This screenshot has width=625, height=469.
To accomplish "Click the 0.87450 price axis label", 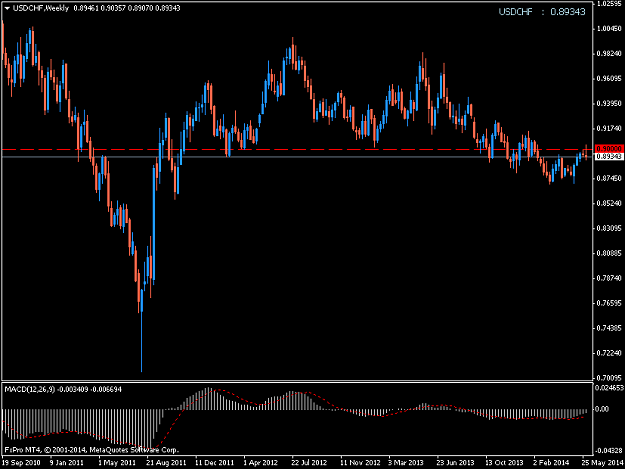I will click(x=609, y=178).
